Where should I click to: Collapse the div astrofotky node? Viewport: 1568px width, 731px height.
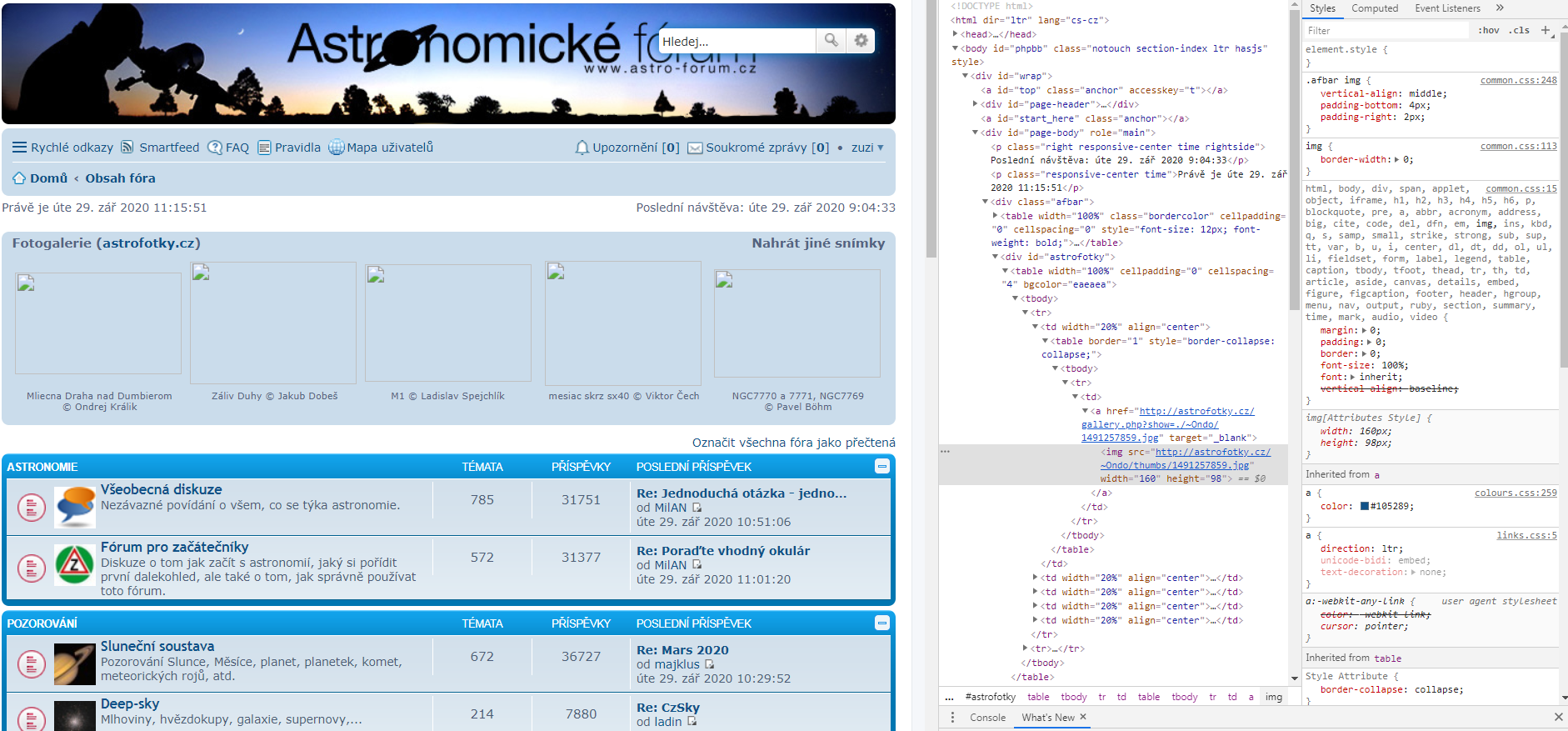996,257
